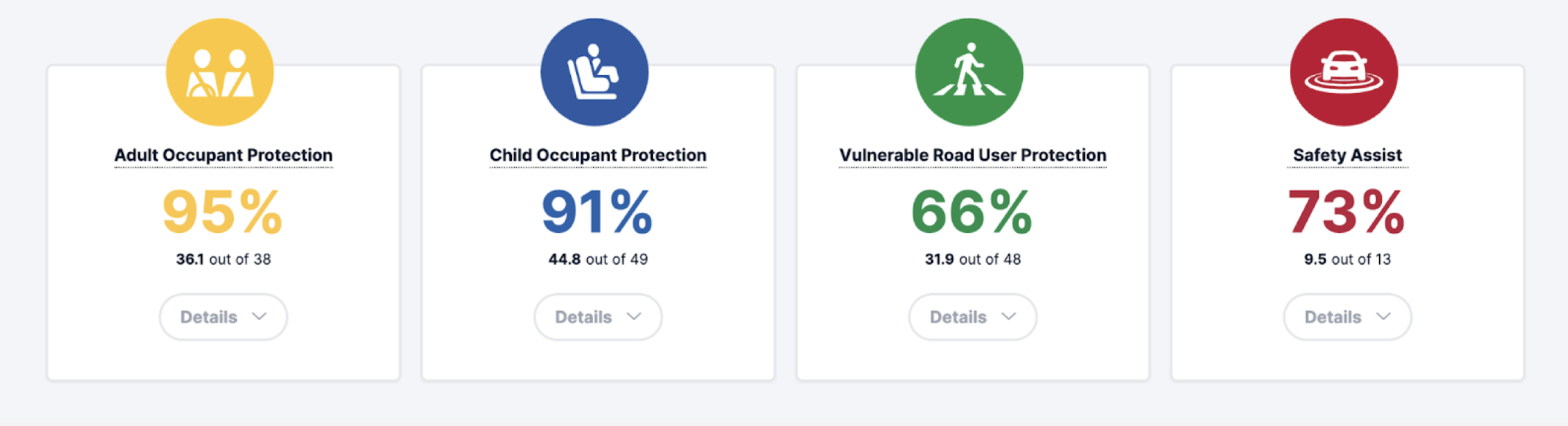Click the red Safety Assist car icon
Viewport: 1568px width, 426px height.
coord(1344,73)
